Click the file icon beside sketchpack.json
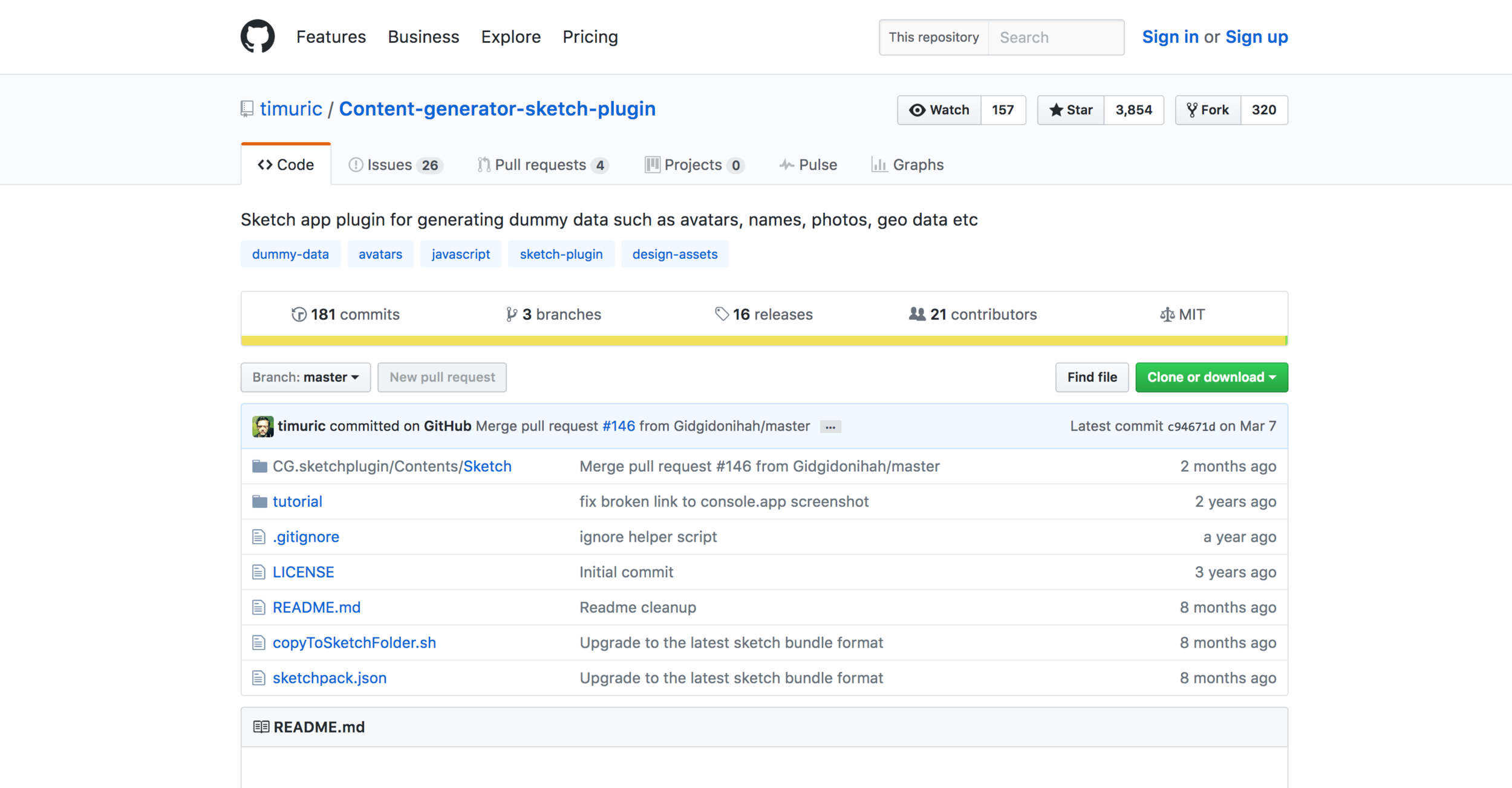The image size is (1512, 788). [x=259, y=678]
